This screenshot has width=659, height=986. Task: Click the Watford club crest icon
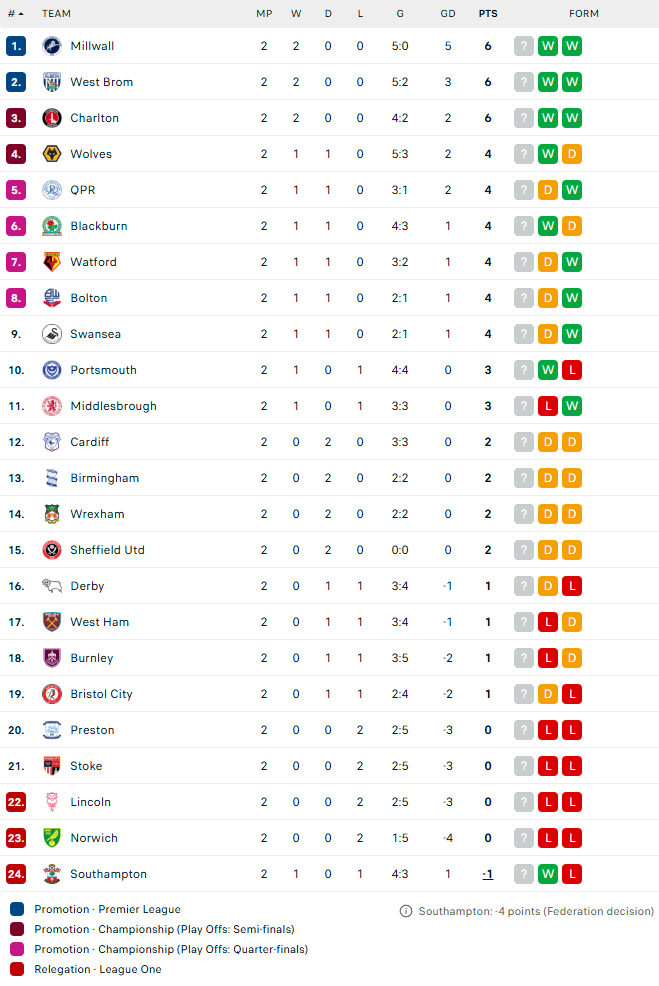[x=52, y=262]
